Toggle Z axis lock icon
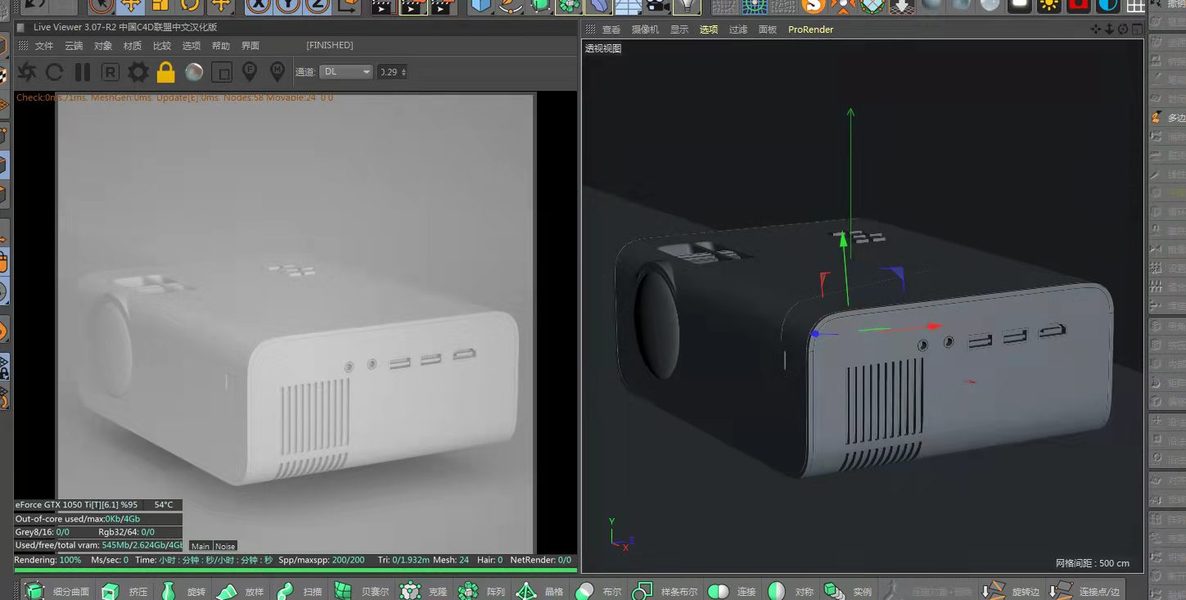Screen dimensions: 1186x600 317,5
